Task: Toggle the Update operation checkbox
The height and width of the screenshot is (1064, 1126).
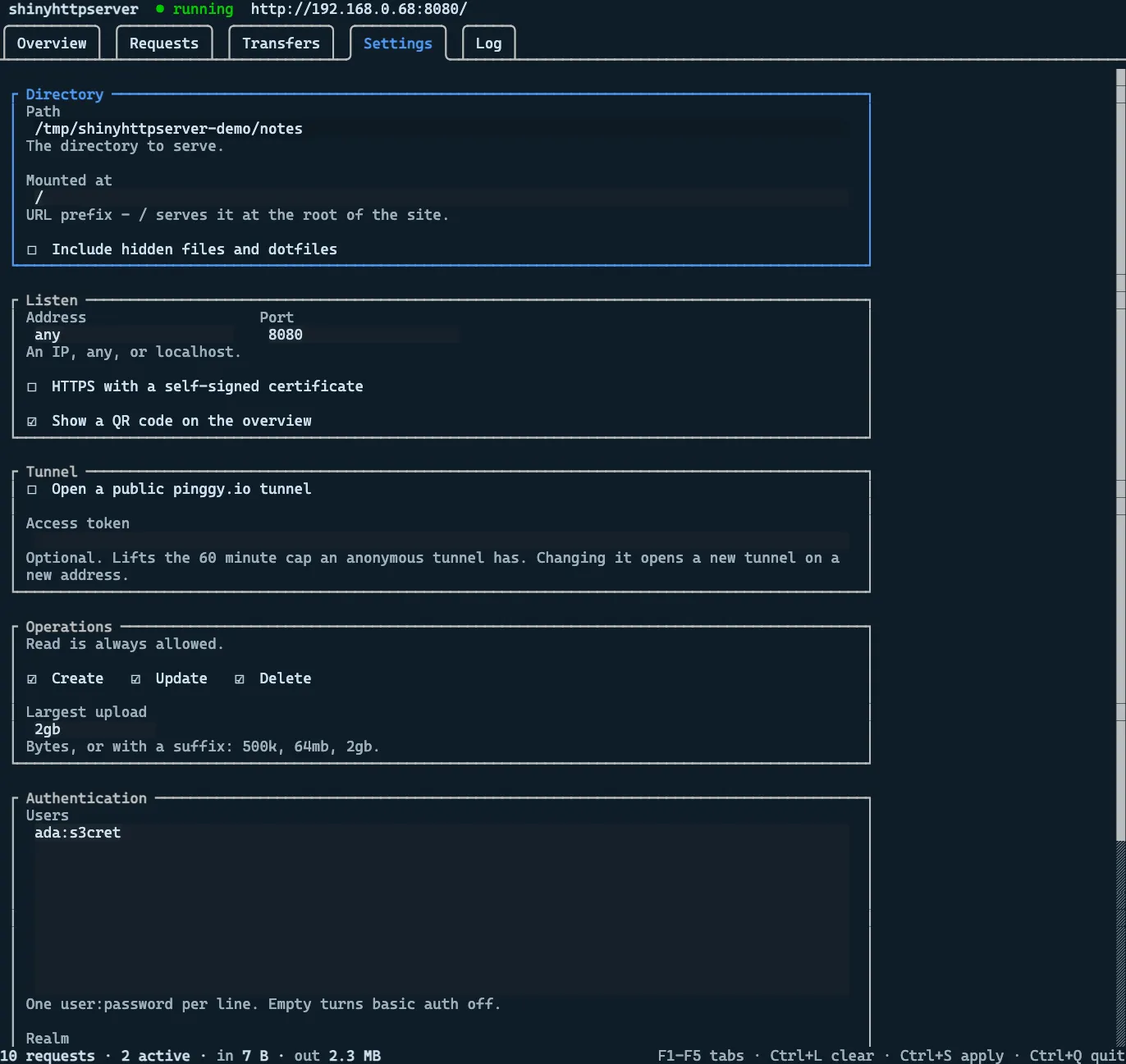Action: (169, 678)
